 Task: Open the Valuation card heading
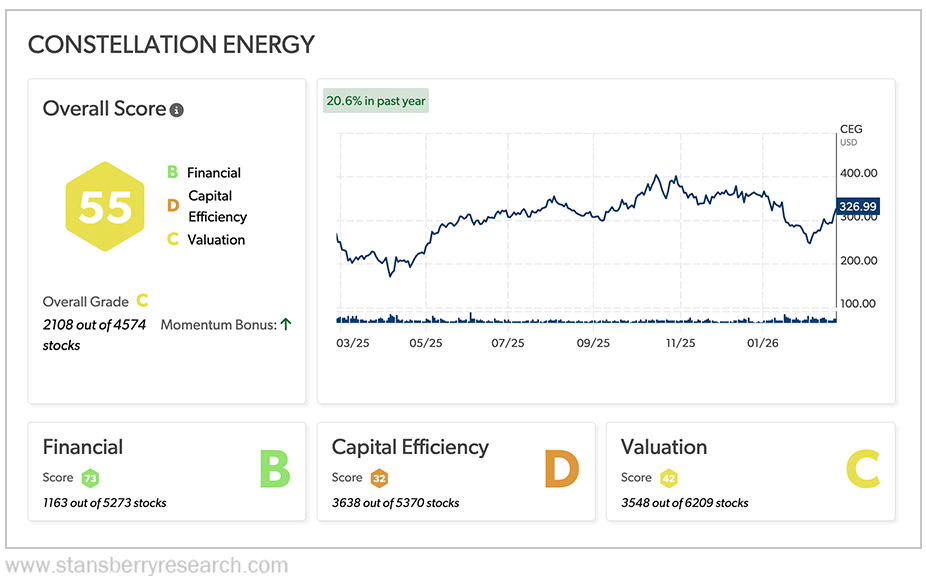(x=664, y=447)
